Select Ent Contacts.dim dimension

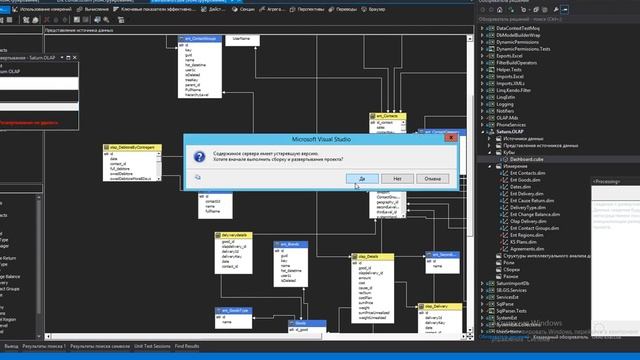click(x=527, y=173)
